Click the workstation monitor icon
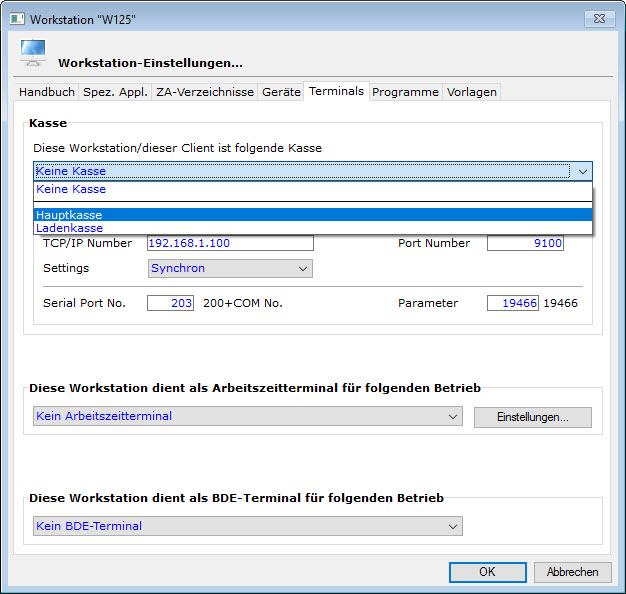Image resolution: width=626 pixels, height=594 pixels. (x=33, y=55)
